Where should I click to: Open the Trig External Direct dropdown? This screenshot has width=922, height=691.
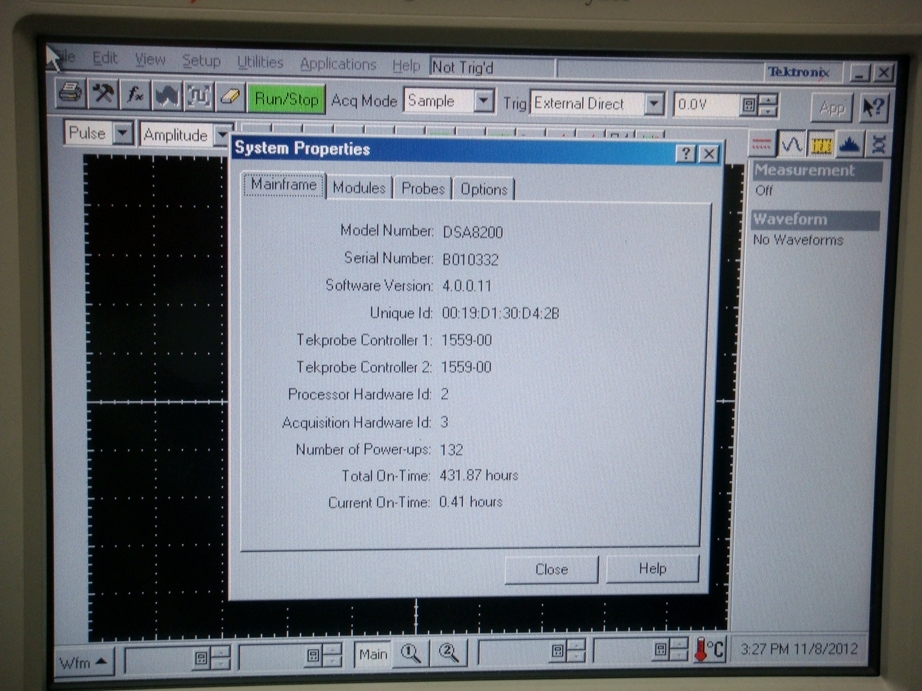tap(653, 104)
